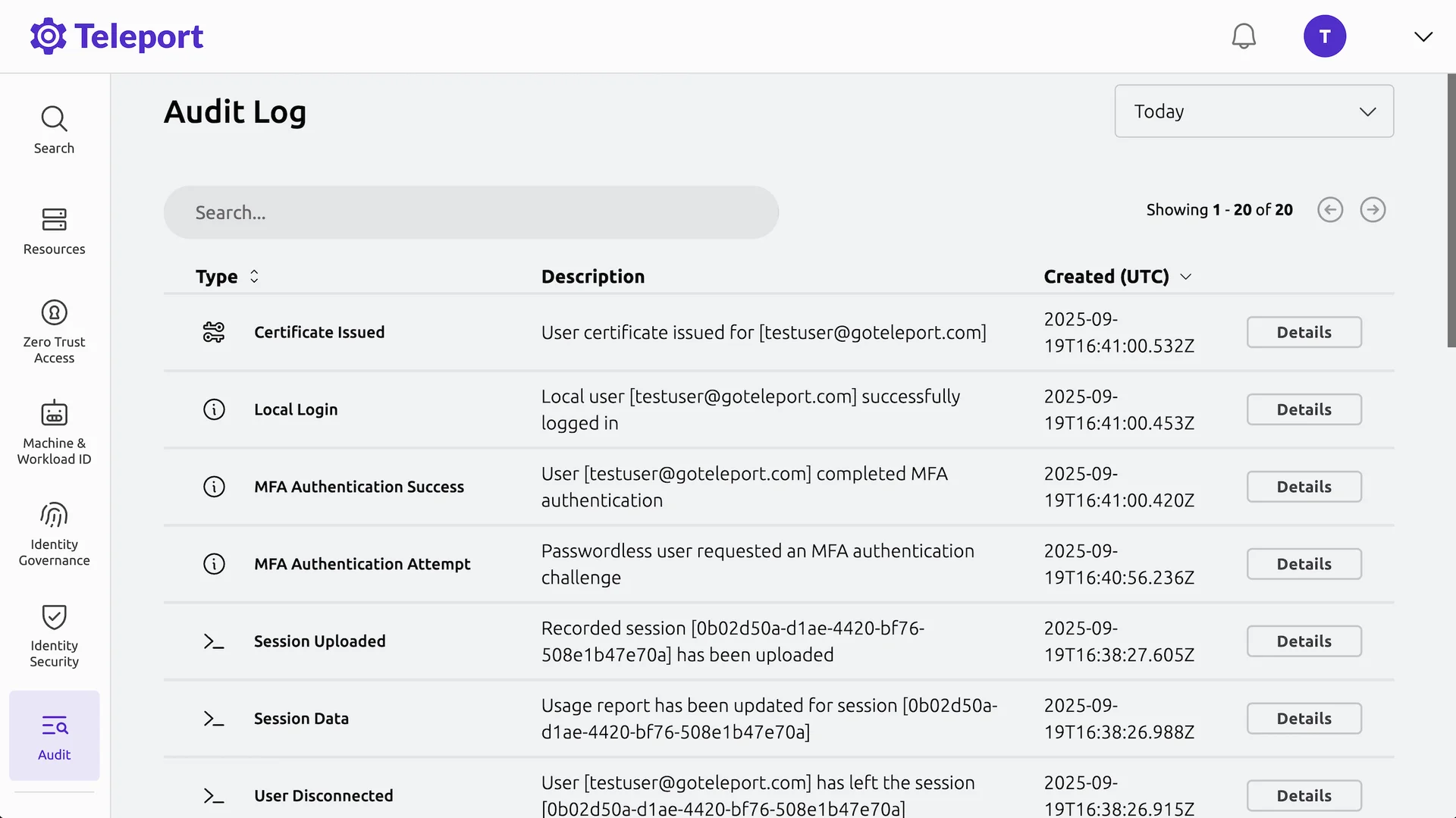Click MFA Authentication Attempt info icon
Image resolution: width=1456 pixels, height=818 pixels.
coord(214,564)
